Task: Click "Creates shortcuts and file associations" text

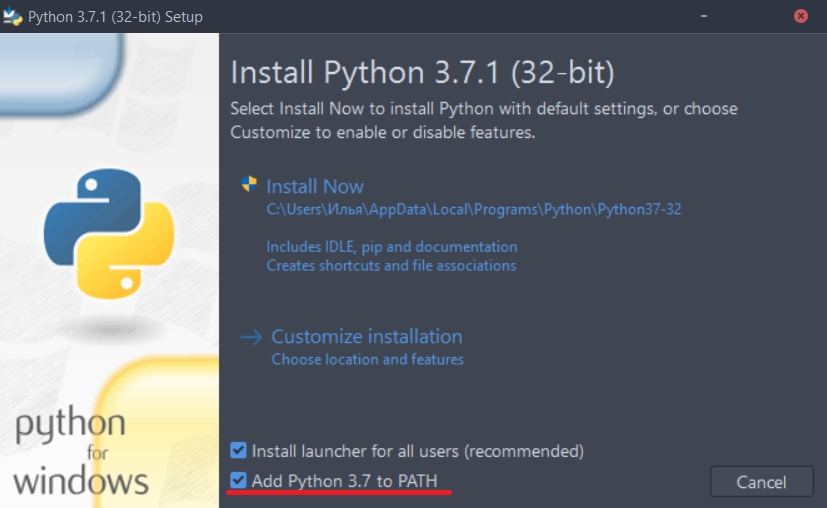Action: [391, 266]
